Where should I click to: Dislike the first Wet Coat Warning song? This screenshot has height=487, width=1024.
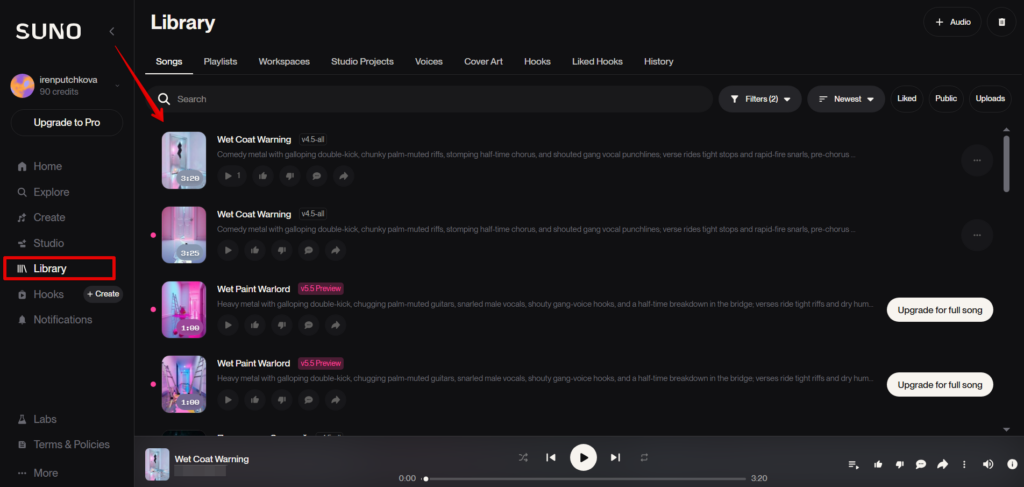tap(290, 176)
